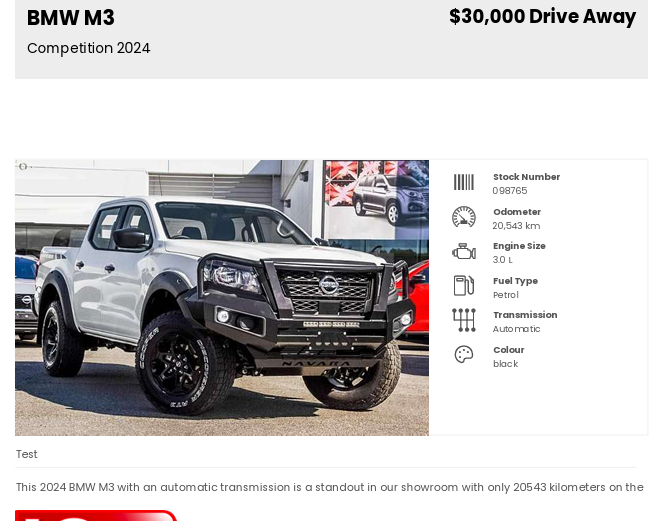Click the Petrol fuel type value

click(x=505, y=295)
